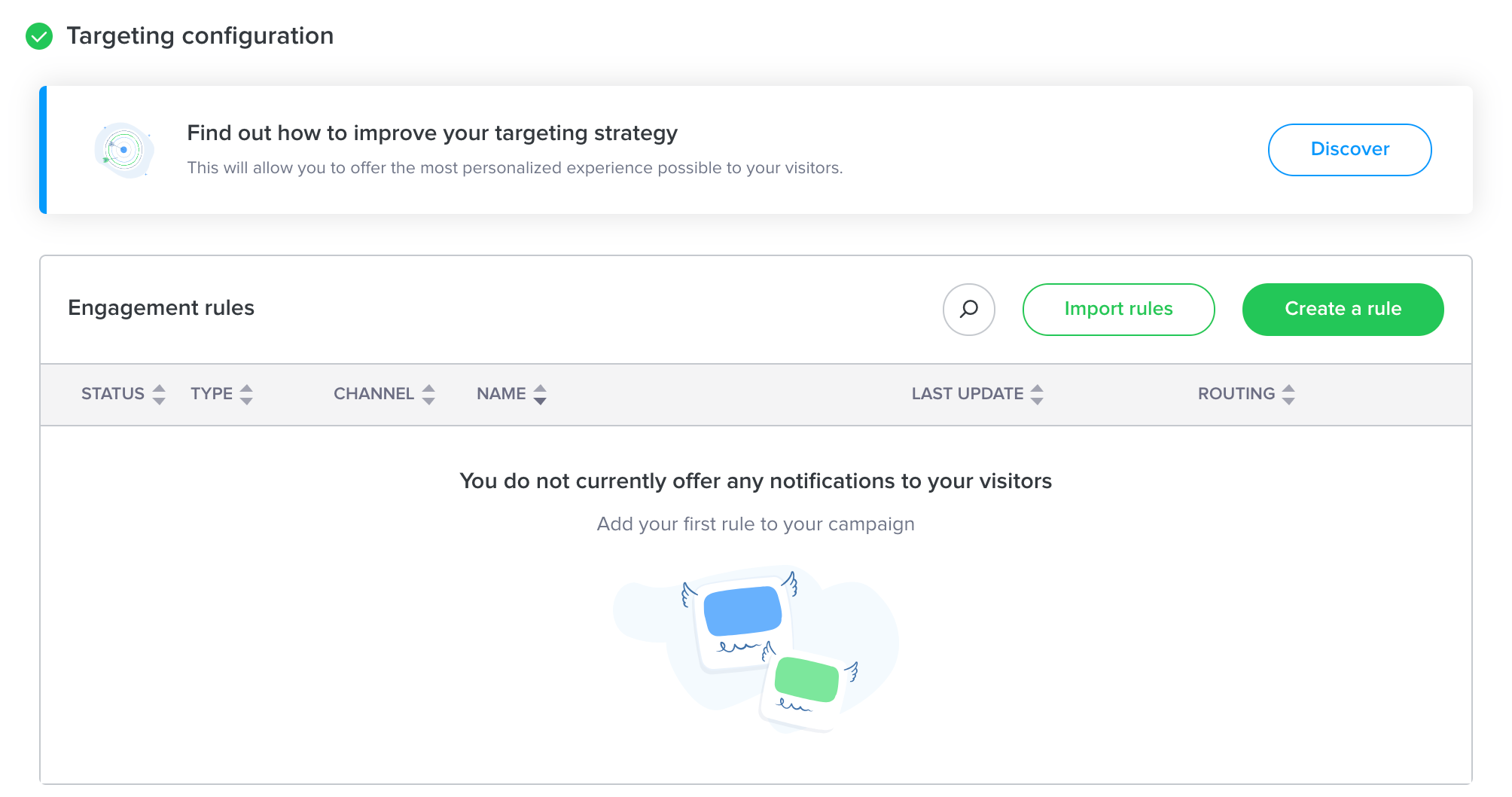Open the search magnifier in Engagement rules
Viewport: 1512px width, 797px height.
click(969, 309)
